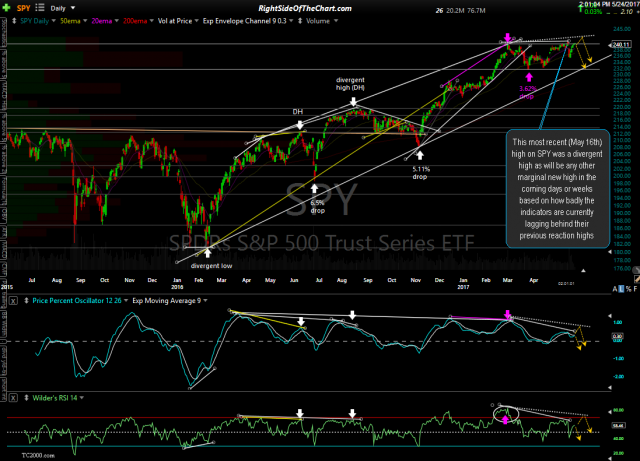Image resolution: width=640 pixels, height=461 pixels.
Task: Click the left arrow beside the 240.11 tag
Action: [610, 45]
